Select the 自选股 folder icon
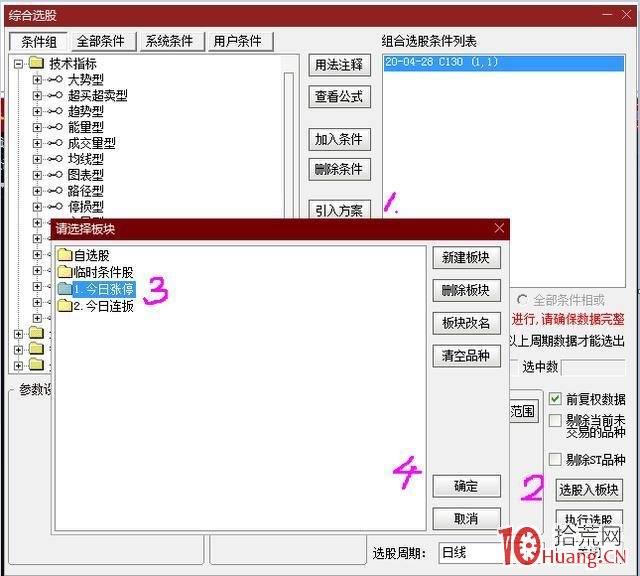This screenshot has height=576, width=640. point(64,255)
